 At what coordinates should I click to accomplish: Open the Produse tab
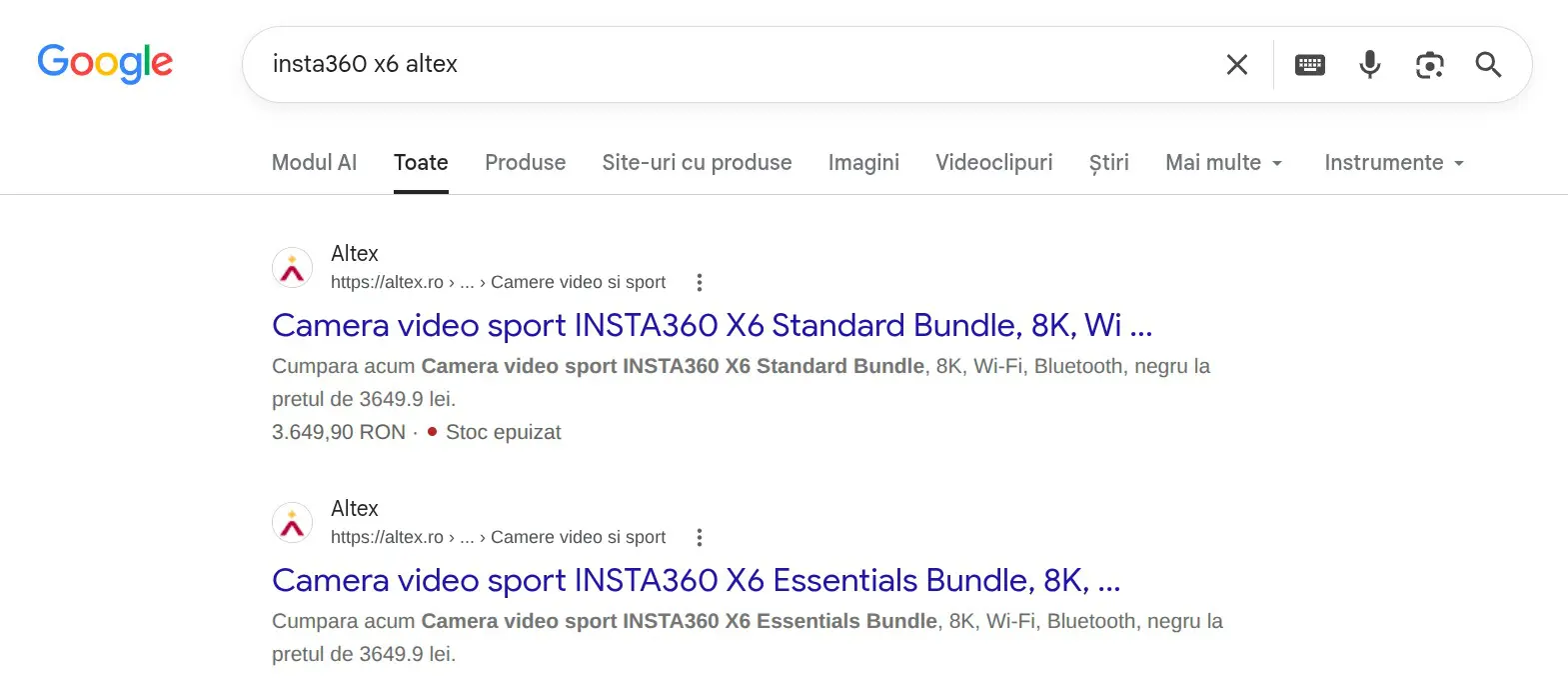pyautogui.click(x=525, y=162)
